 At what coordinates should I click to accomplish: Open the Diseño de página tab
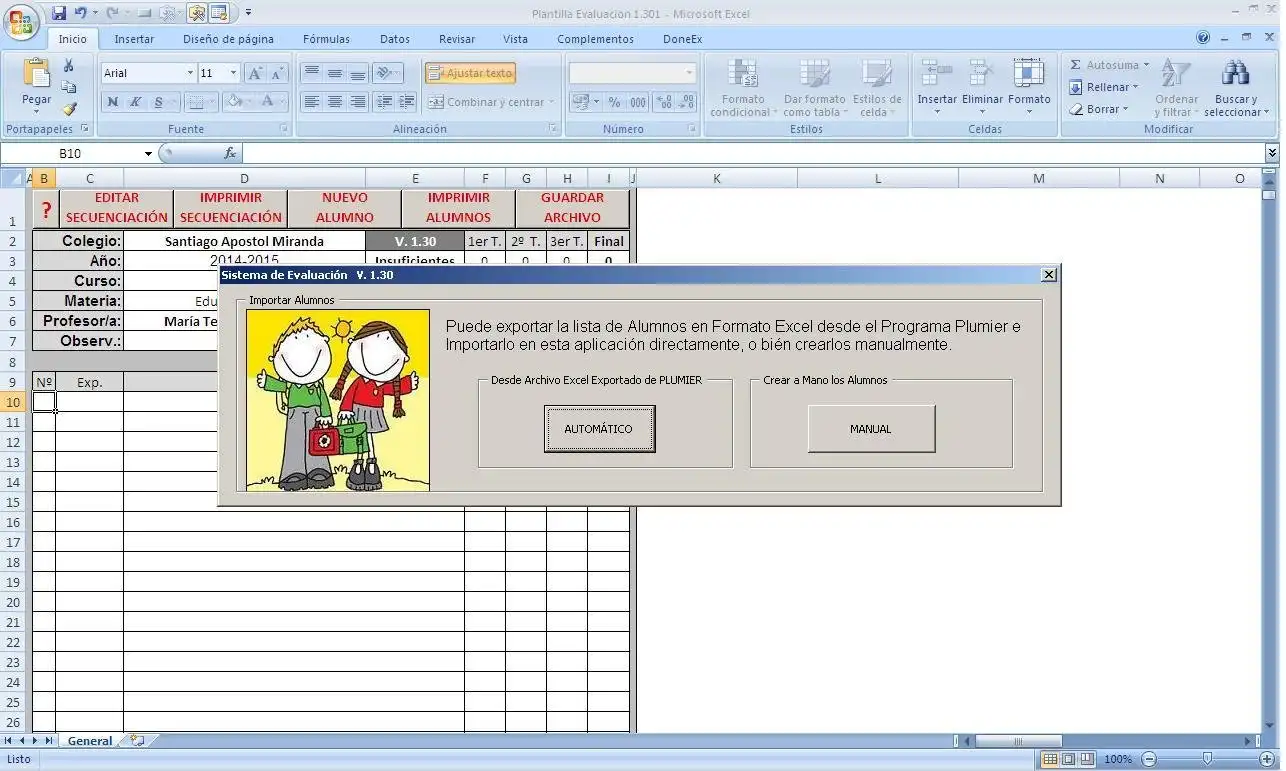pos(228,39)
